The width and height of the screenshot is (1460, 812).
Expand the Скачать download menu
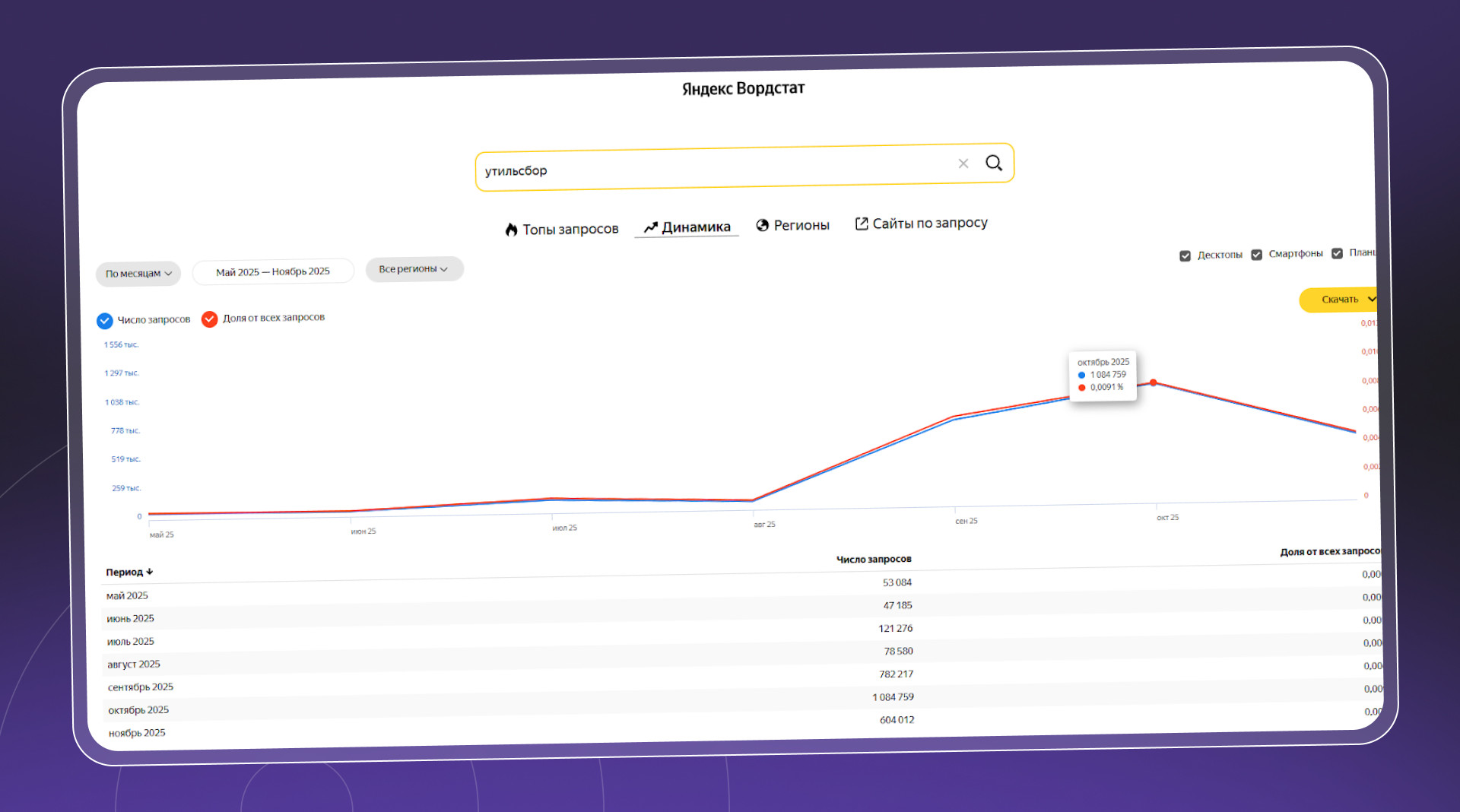pos(1341,300)
